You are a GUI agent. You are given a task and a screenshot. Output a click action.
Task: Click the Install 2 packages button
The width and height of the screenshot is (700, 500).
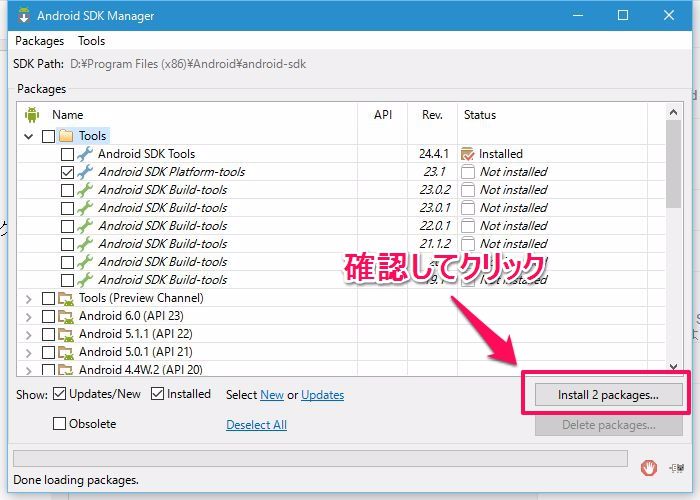point(608,395)
